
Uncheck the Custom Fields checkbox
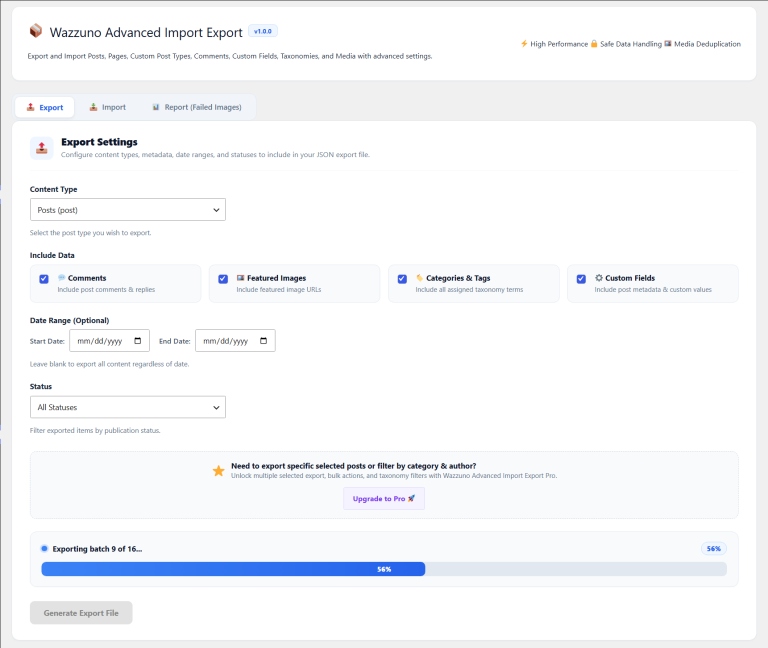pos(581,279)
